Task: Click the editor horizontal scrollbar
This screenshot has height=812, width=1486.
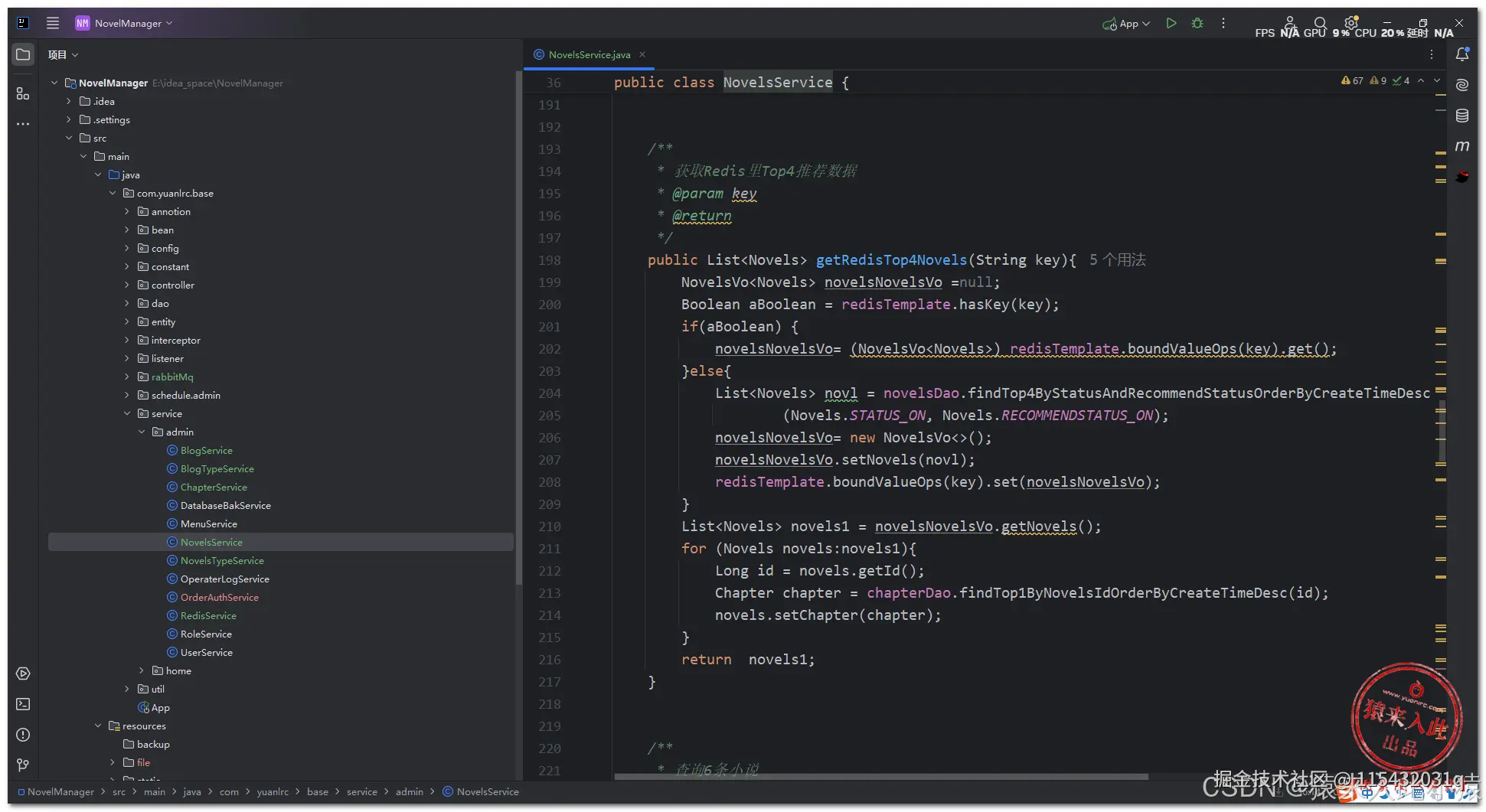Action: [x=880, y=777]
